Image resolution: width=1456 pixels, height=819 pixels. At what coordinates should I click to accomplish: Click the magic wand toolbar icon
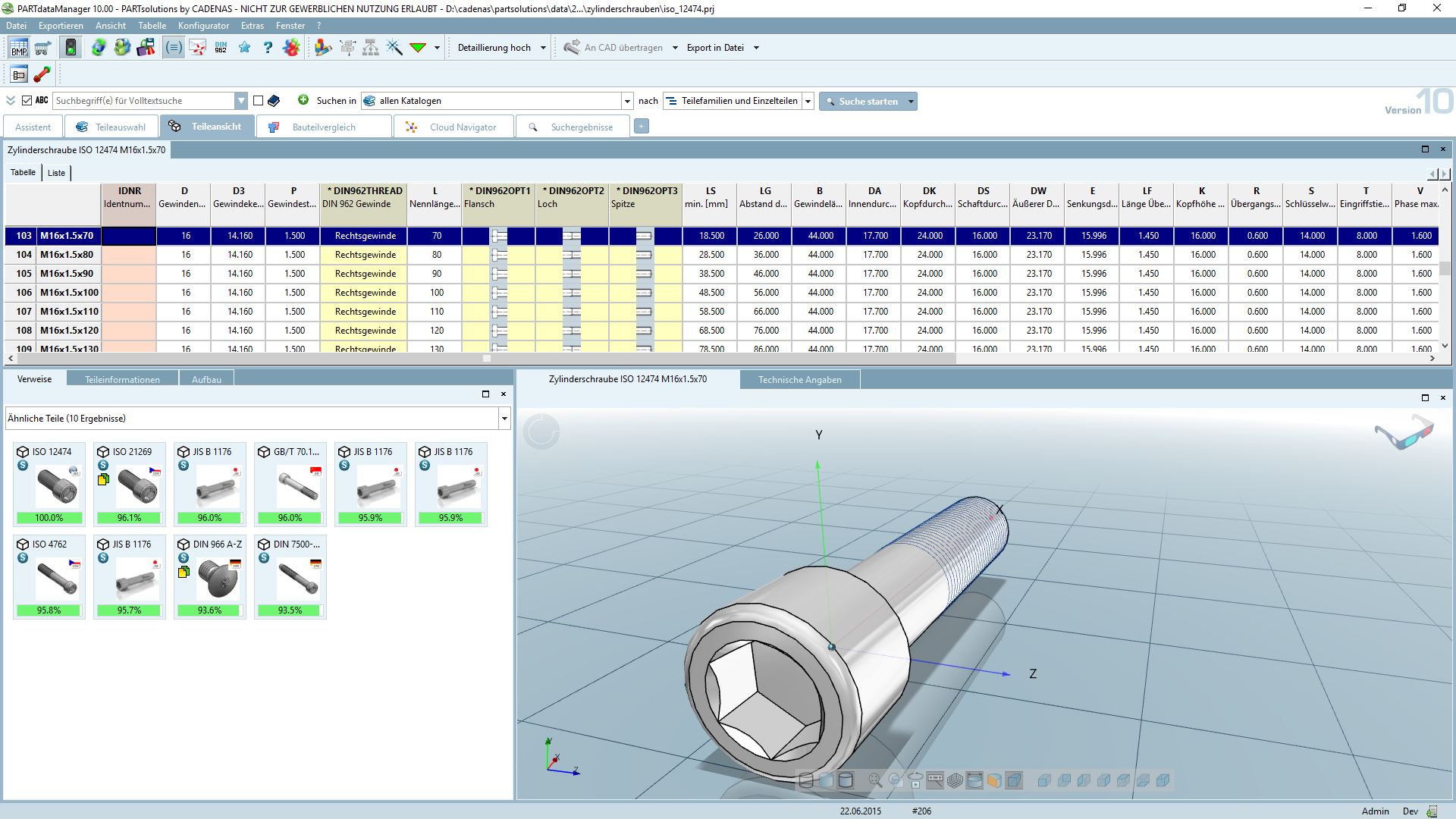coord(394,48)
